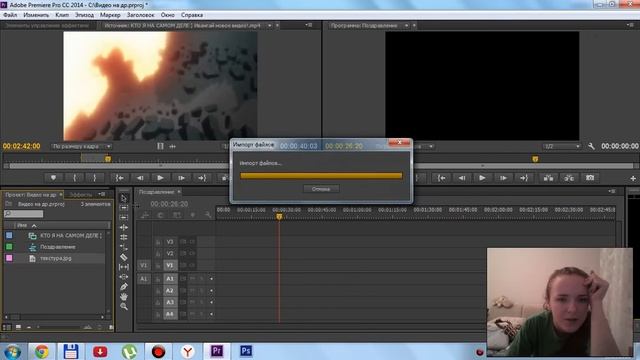Click source monitor playhead marker
Image resolution: width=640 pixels, height=360 pixels.
pos(108,159)
